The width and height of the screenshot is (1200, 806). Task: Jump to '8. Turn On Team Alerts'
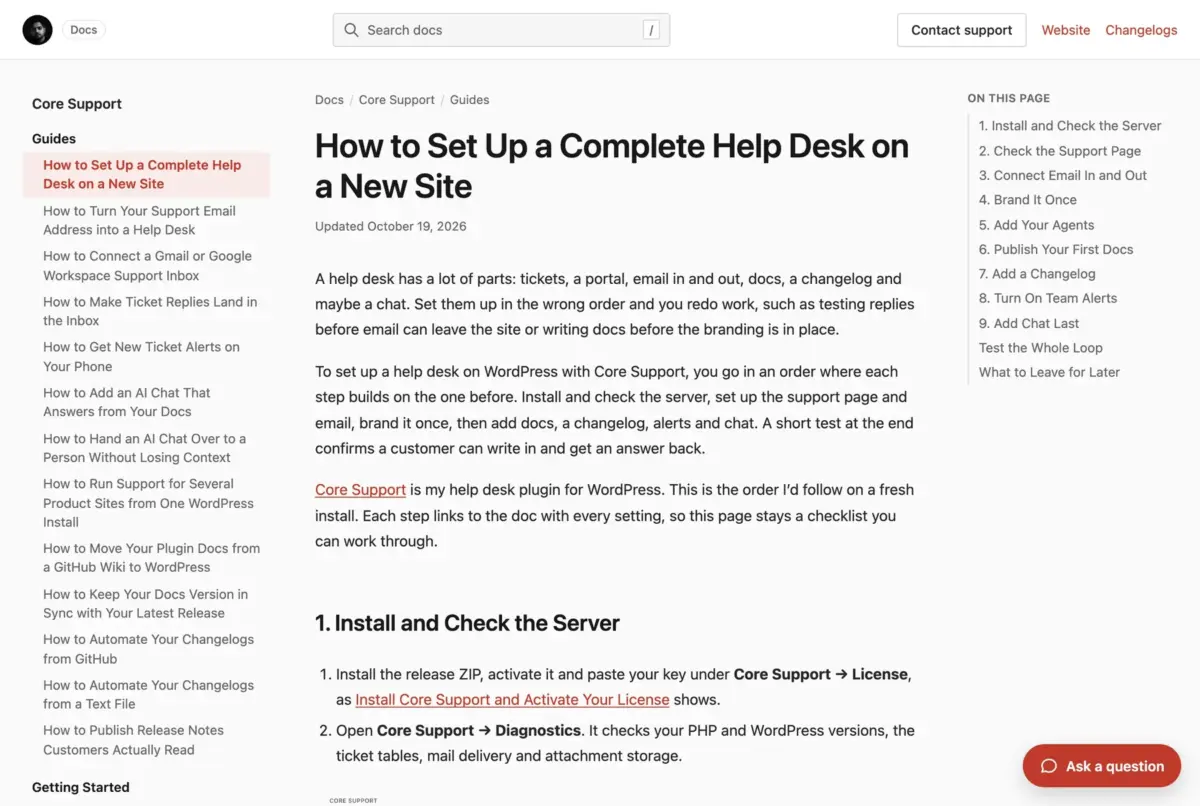(1048, 298)
